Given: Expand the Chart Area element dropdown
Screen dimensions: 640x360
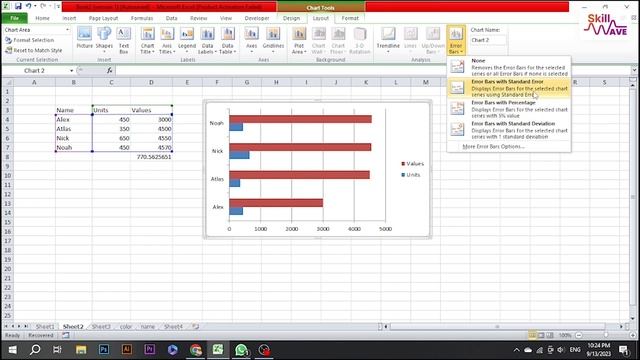Looking at the screenshot, I should pyautogui.click(x=67, y=30).
